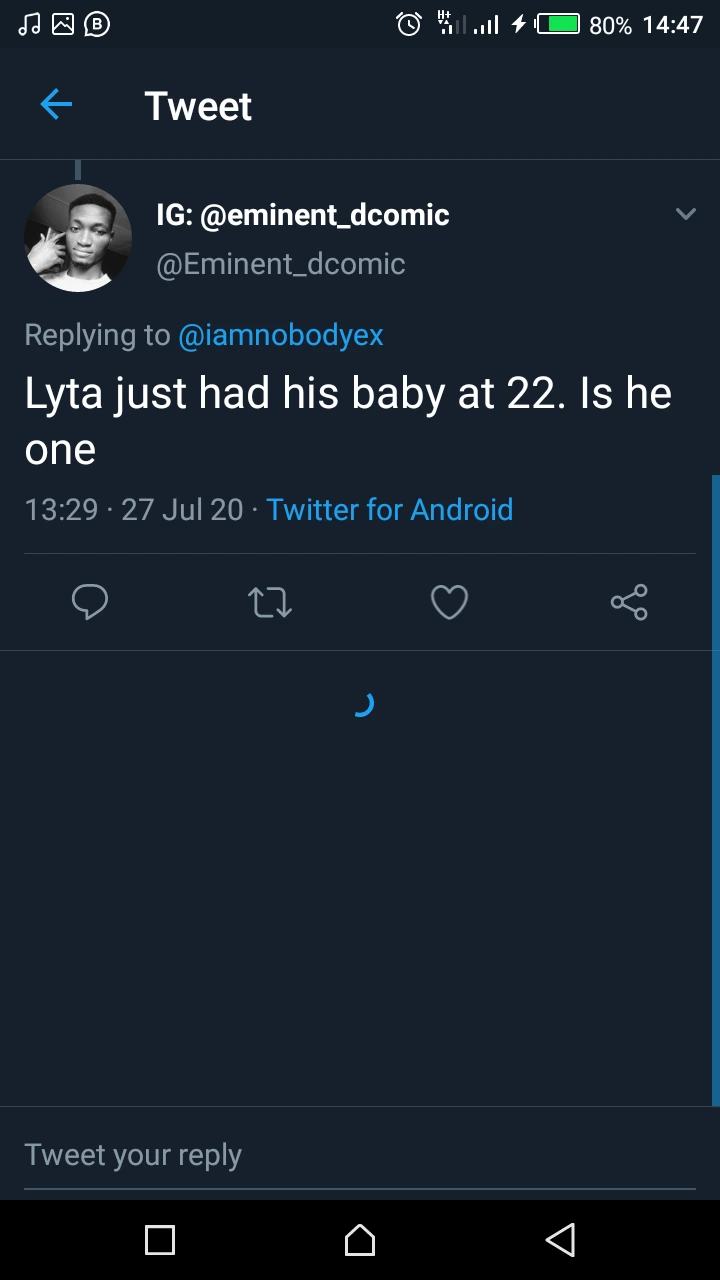The image size is (720, 1280).
Task: Tap the music note notification icon
Action: 30,24
